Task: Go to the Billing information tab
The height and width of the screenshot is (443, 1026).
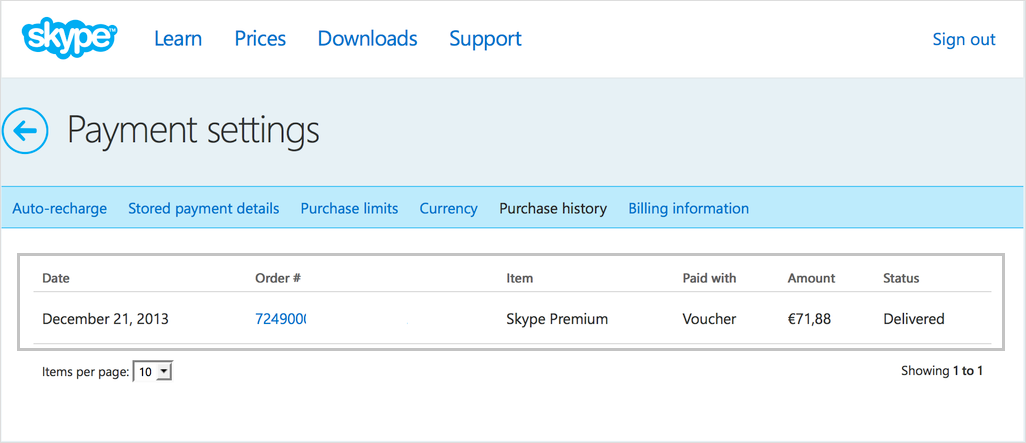Action: click(x=688, y=209)
